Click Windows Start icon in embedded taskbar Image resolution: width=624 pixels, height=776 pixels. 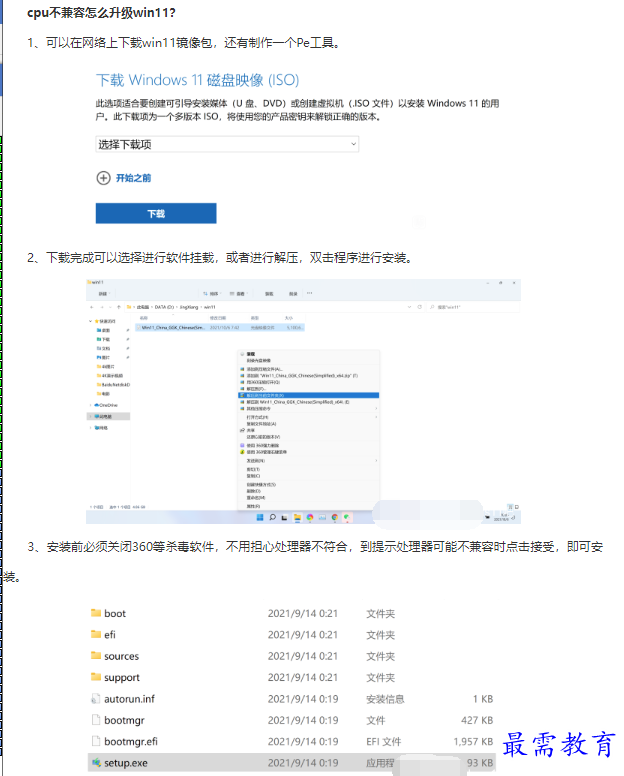[x=260, y=518]
